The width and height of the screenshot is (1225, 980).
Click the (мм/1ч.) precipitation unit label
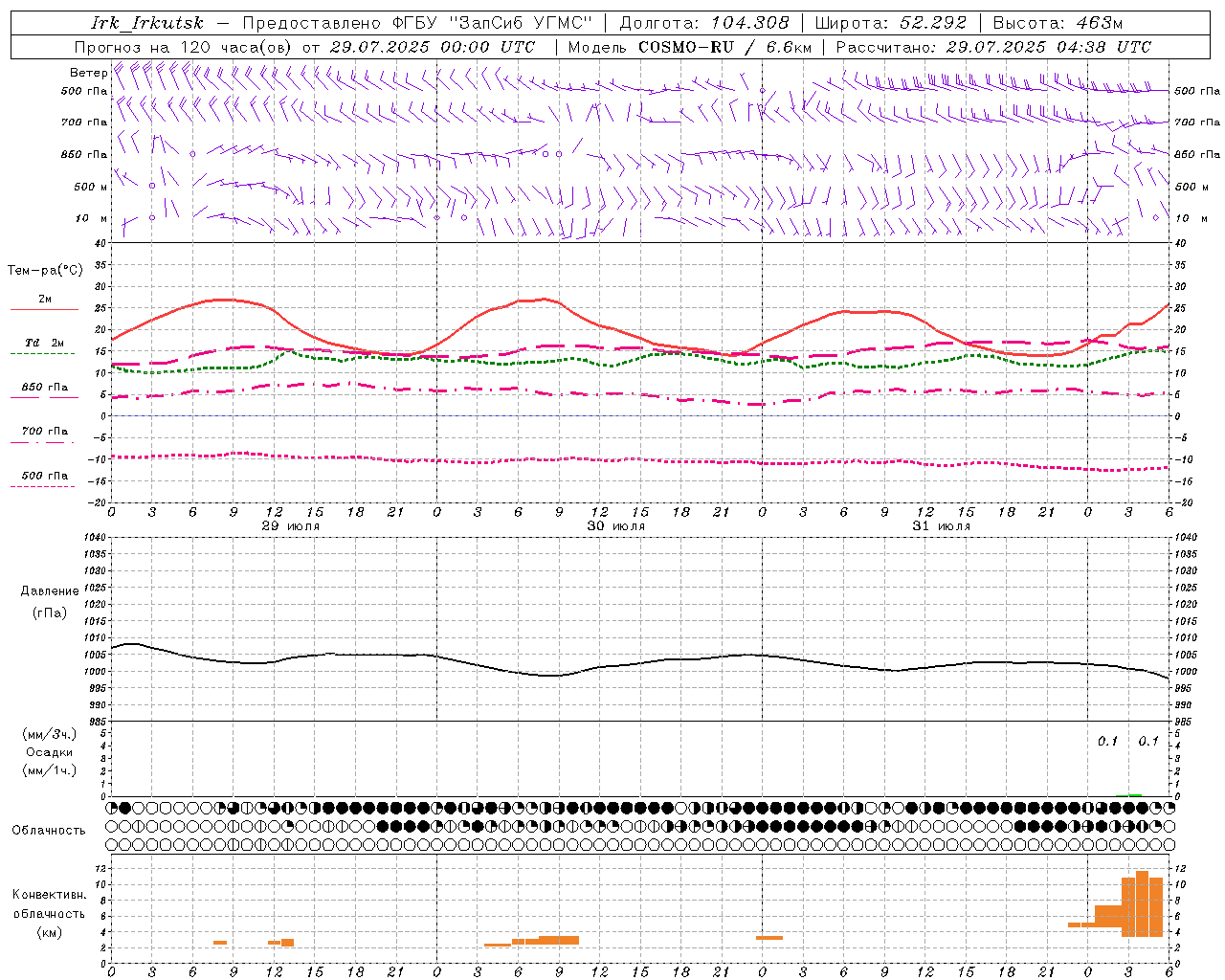coord(50,770)
